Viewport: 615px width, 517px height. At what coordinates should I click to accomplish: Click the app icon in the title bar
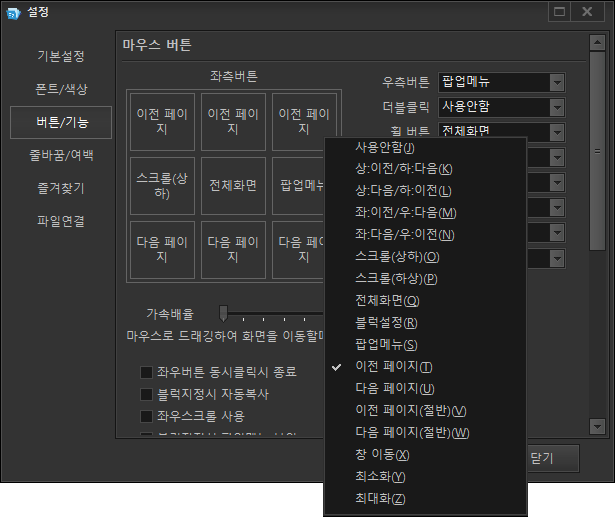(x=13, y=13)
